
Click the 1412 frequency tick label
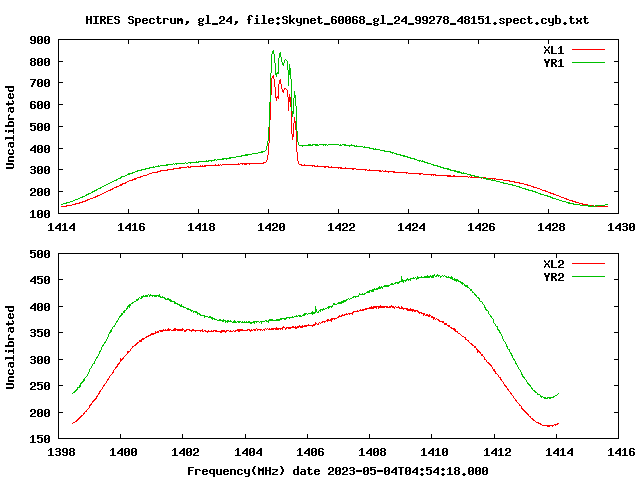[x=497, y=452]
